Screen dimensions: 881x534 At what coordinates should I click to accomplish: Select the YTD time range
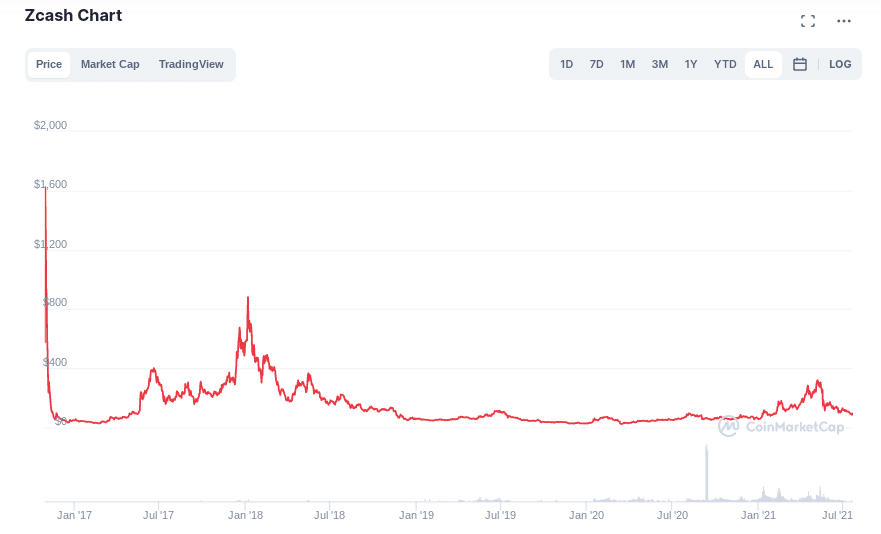click(x=725, y=64)
